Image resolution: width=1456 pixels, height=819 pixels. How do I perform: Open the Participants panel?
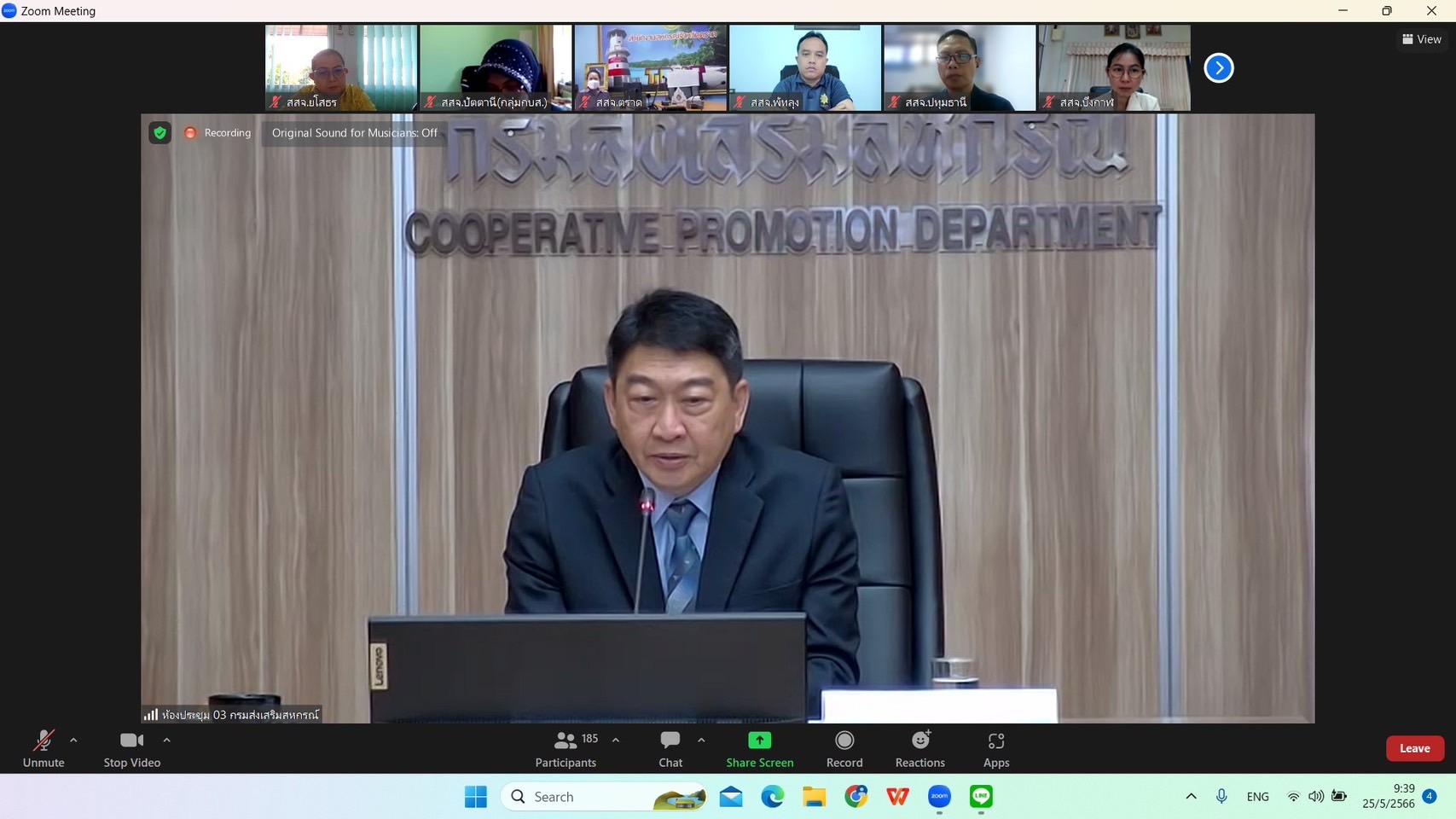566,749
